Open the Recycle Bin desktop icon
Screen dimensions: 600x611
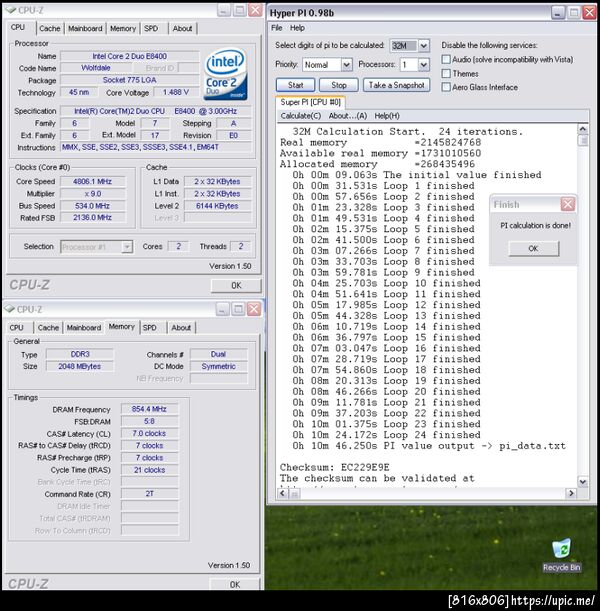(561, 555)
